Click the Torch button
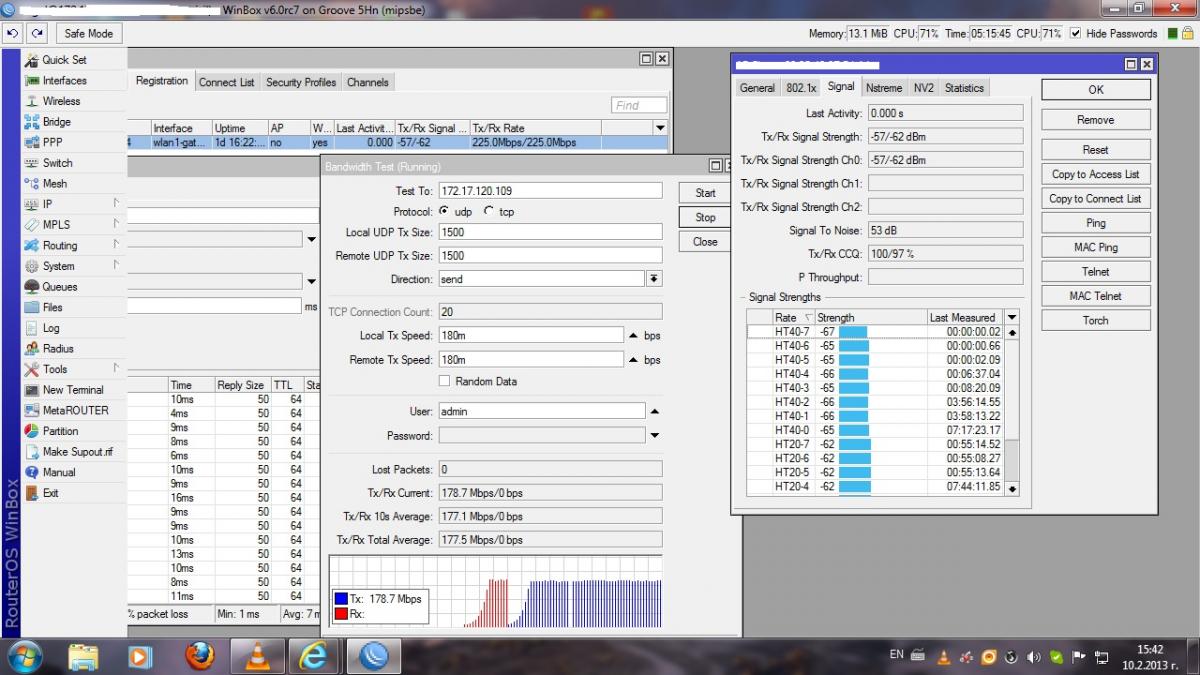Image resolution: width=1200 pixels, height=675 pixels. 1095,320
